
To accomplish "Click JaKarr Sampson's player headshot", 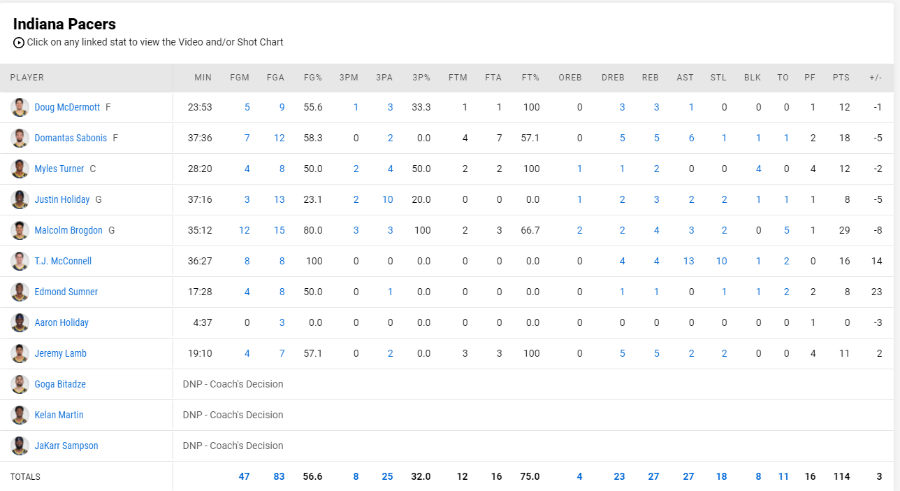I will [20, 446].
